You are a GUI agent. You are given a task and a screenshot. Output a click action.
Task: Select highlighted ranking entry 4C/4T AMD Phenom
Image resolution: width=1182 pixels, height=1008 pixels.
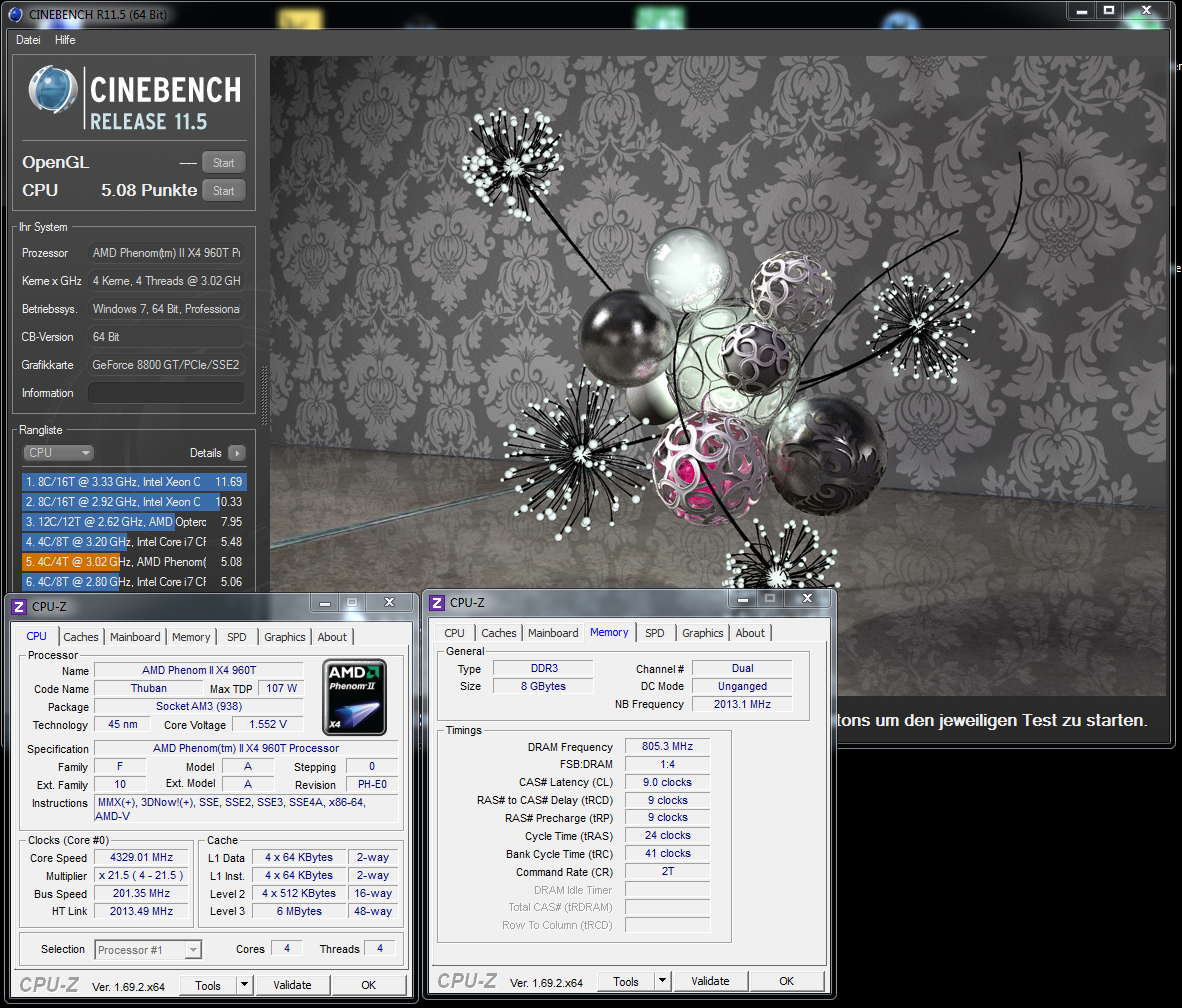[134, 562]
